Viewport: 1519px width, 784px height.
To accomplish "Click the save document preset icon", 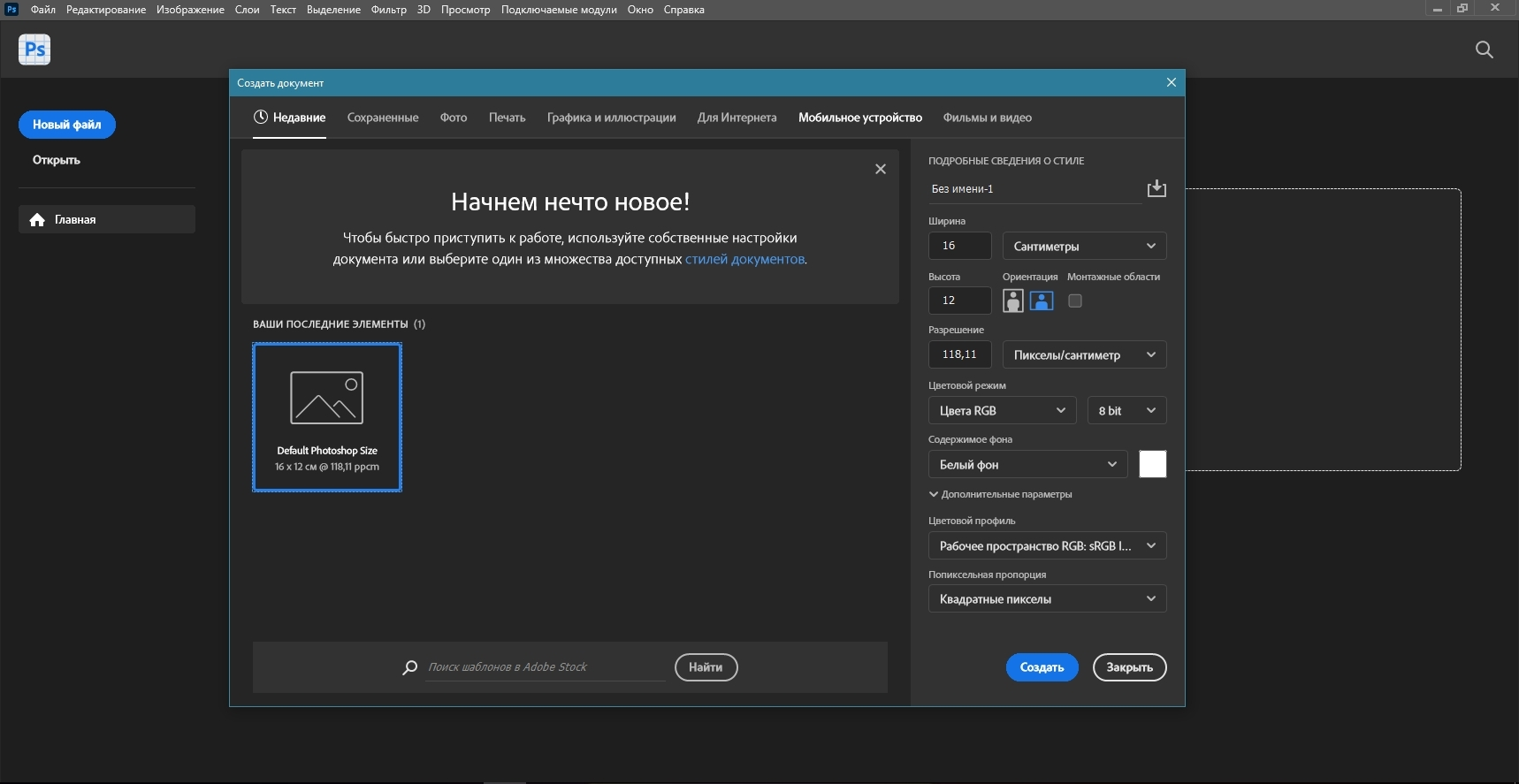I will coord(1156,188).
